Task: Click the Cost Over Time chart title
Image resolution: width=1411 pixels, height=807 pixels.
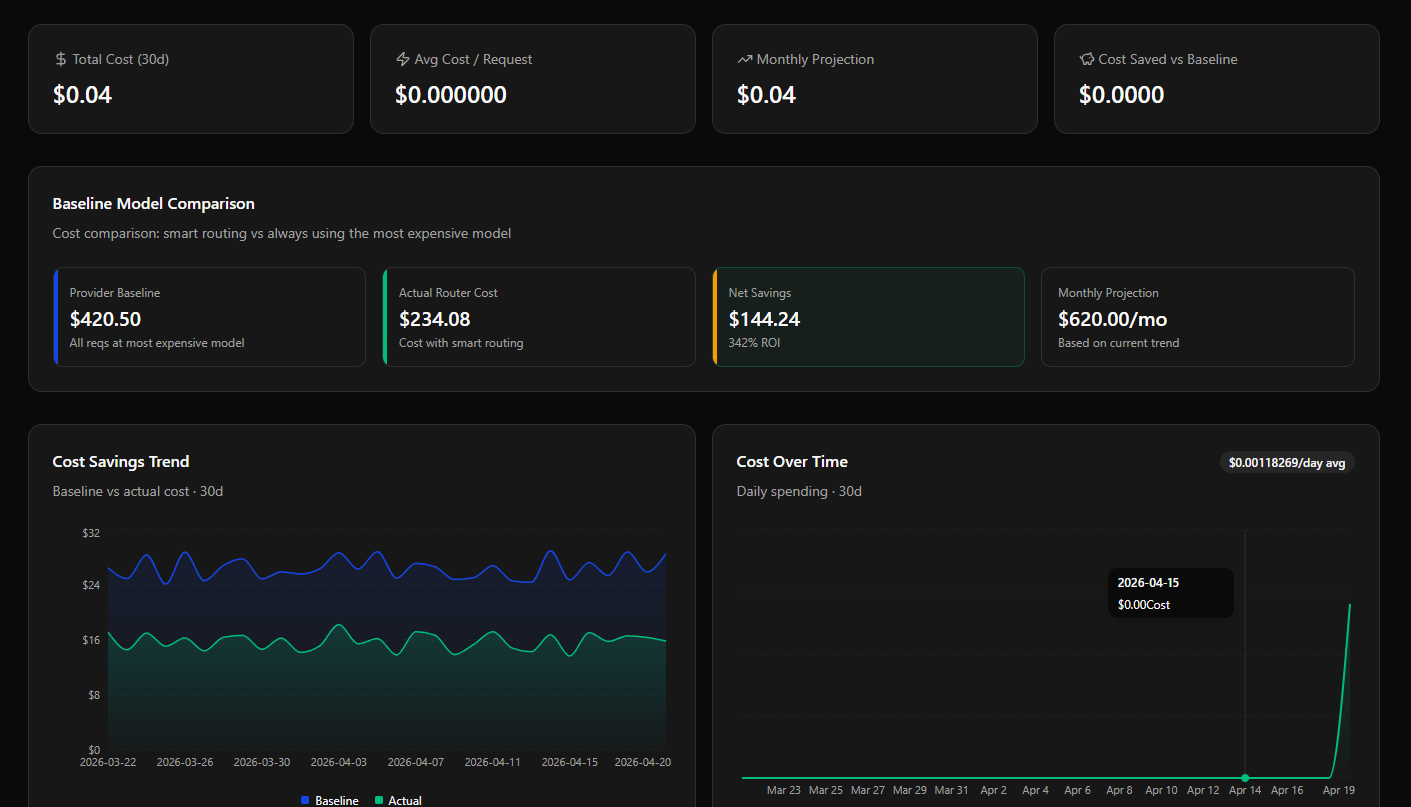Action: tap(791, 461)
